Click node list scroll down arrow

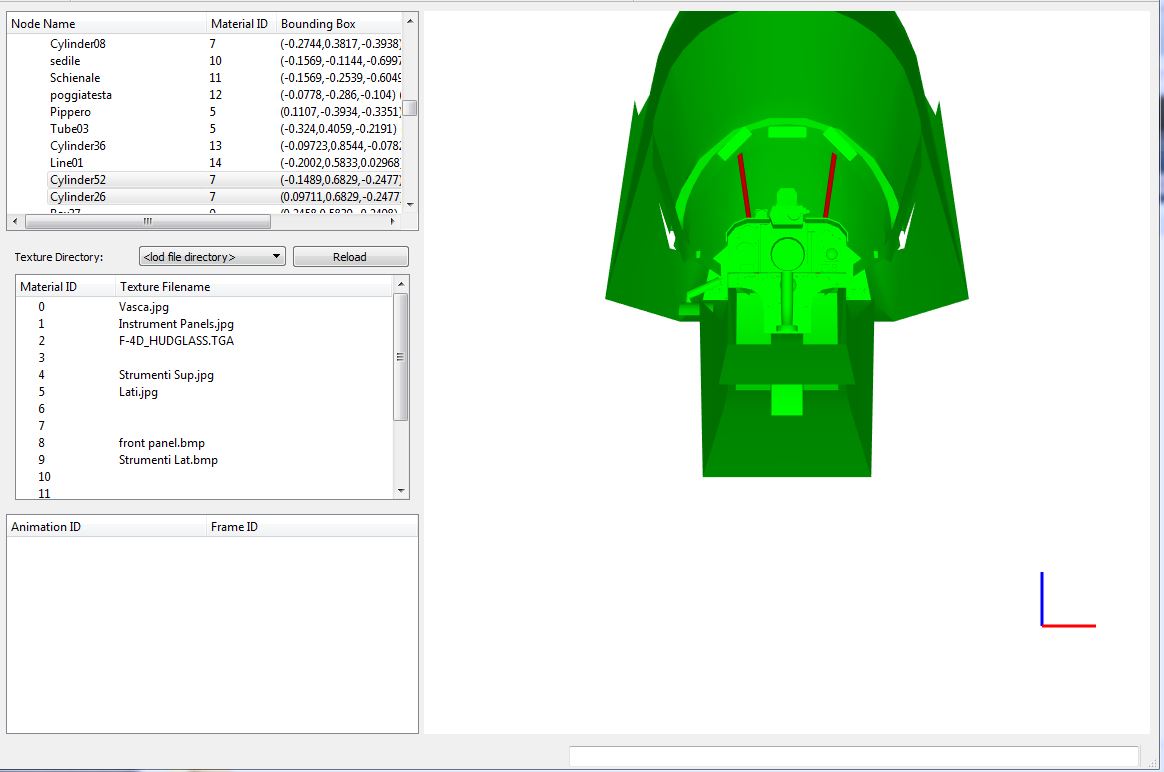tap(410, 205)
